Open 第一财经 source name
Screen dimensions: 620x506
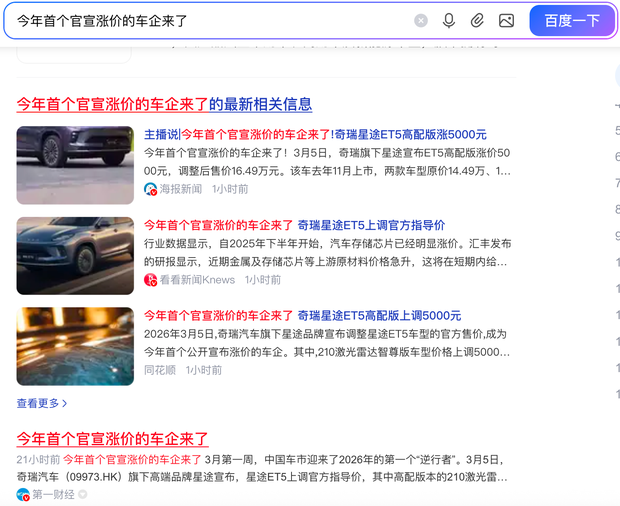pyautogui.click(x=53, y=495)
